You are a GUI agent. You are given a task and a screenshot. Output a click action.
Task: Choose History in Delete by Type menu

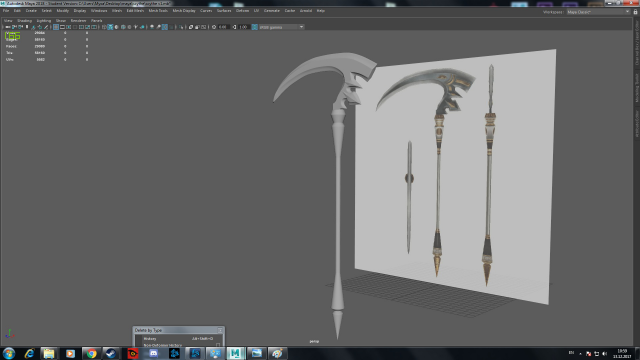(178, 338)
